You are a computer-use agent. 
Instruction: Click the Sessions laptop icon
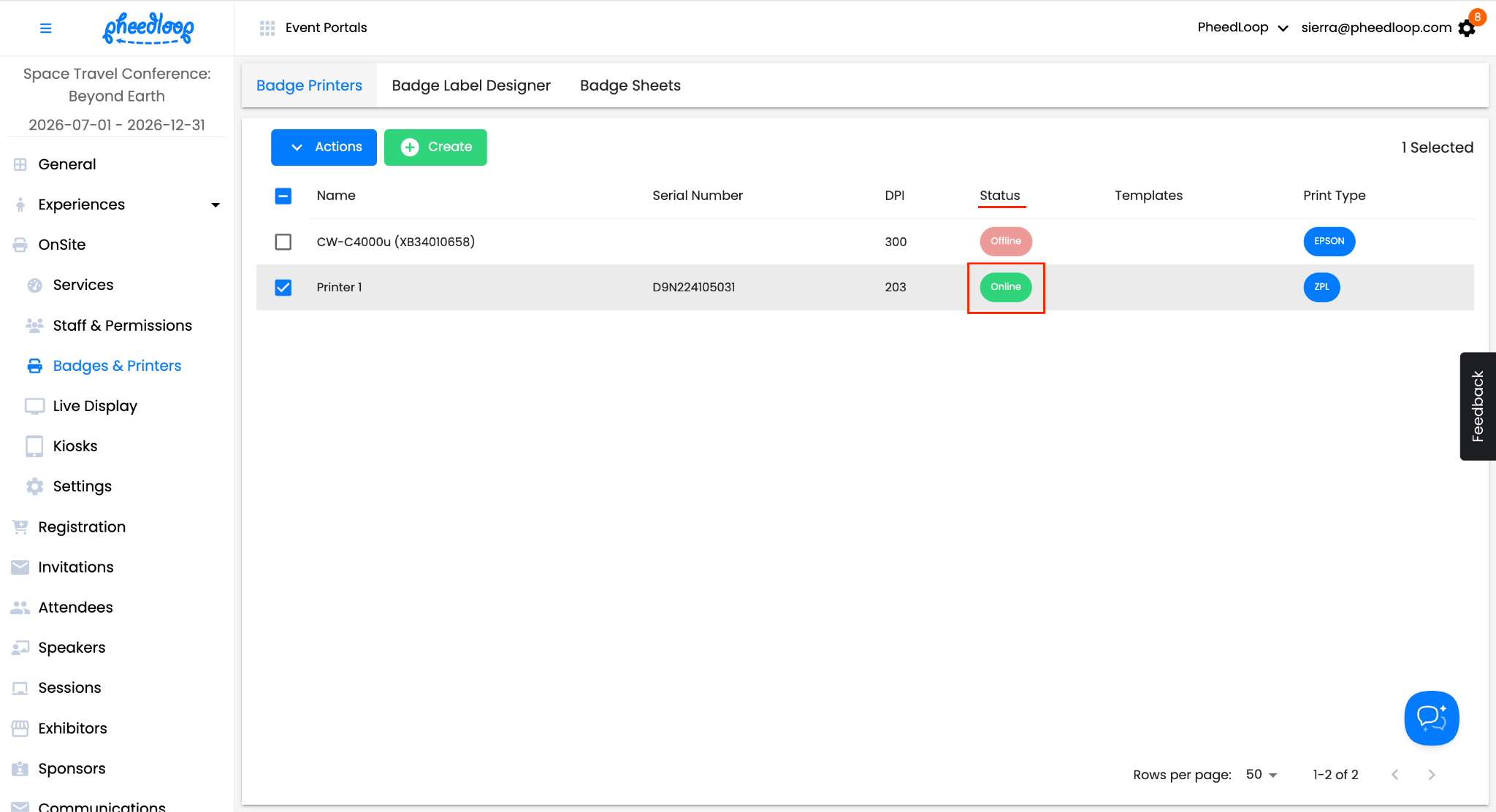pyautogui.click(x=20, y=688)
